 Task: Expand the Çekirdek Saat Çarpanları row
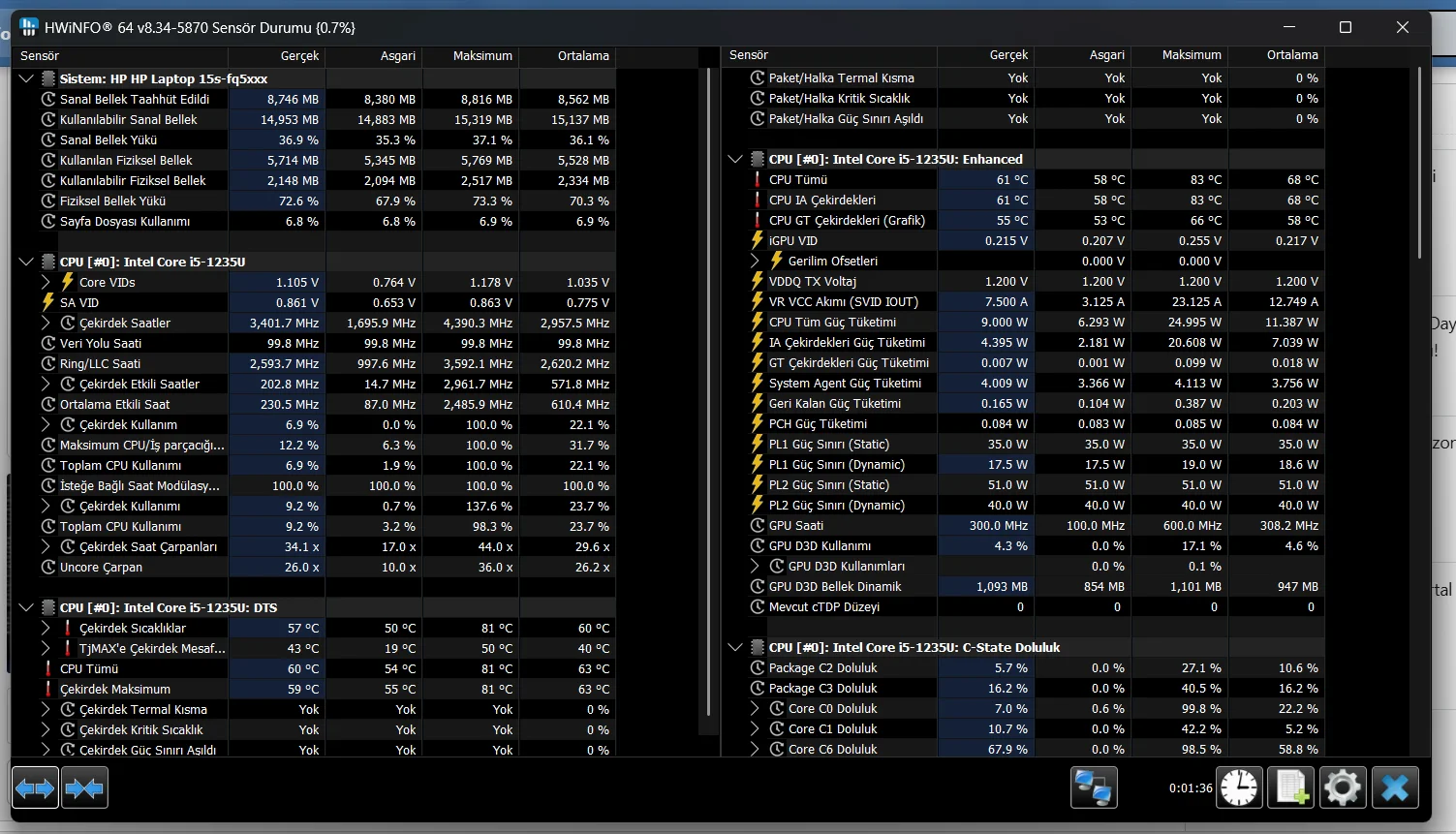click(x=46, y=546)
